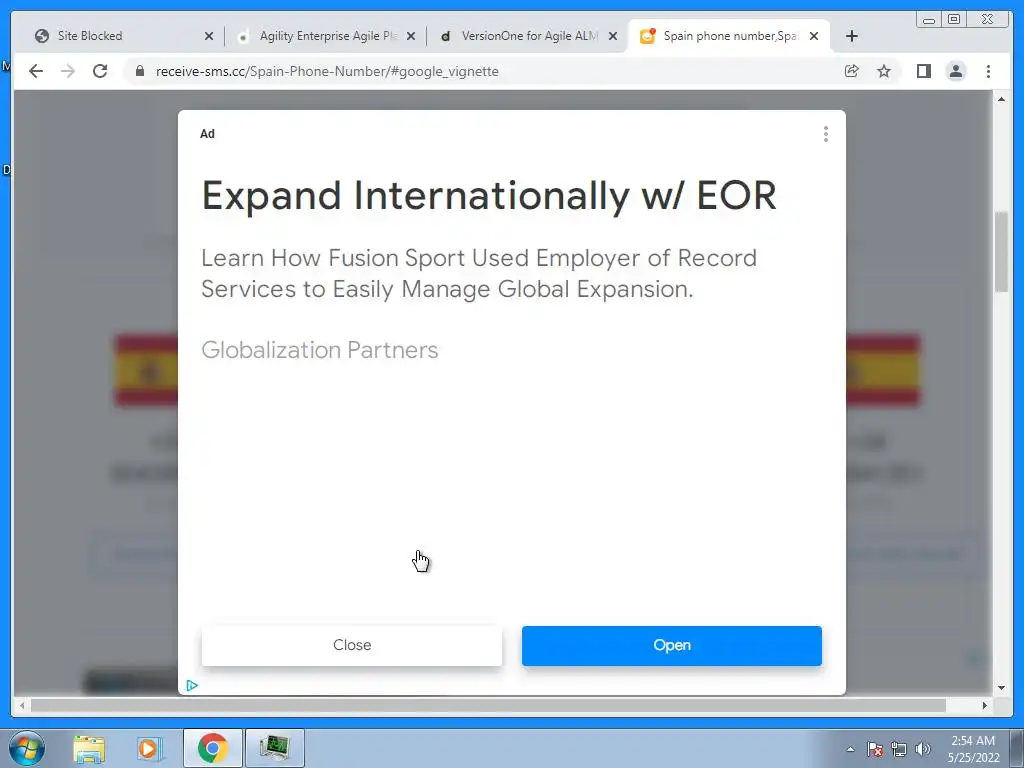Click the Ad label
Viewport: 1024px width, 768px height.
(207, 134)
